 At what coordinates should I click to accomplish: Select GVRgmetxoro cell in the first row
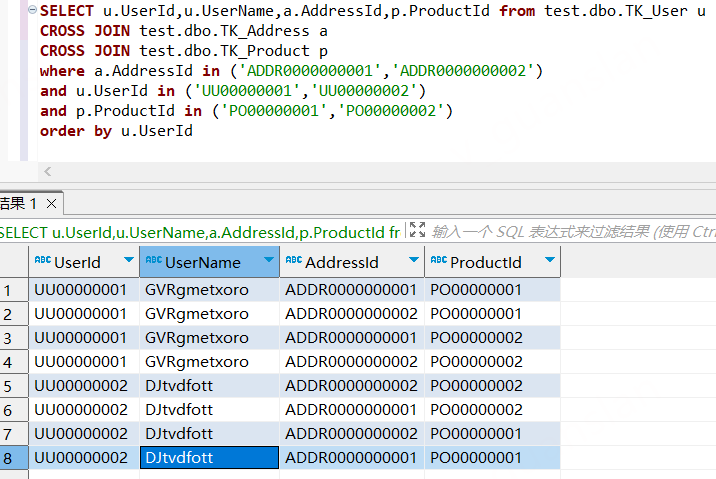[x=196, y=290]
